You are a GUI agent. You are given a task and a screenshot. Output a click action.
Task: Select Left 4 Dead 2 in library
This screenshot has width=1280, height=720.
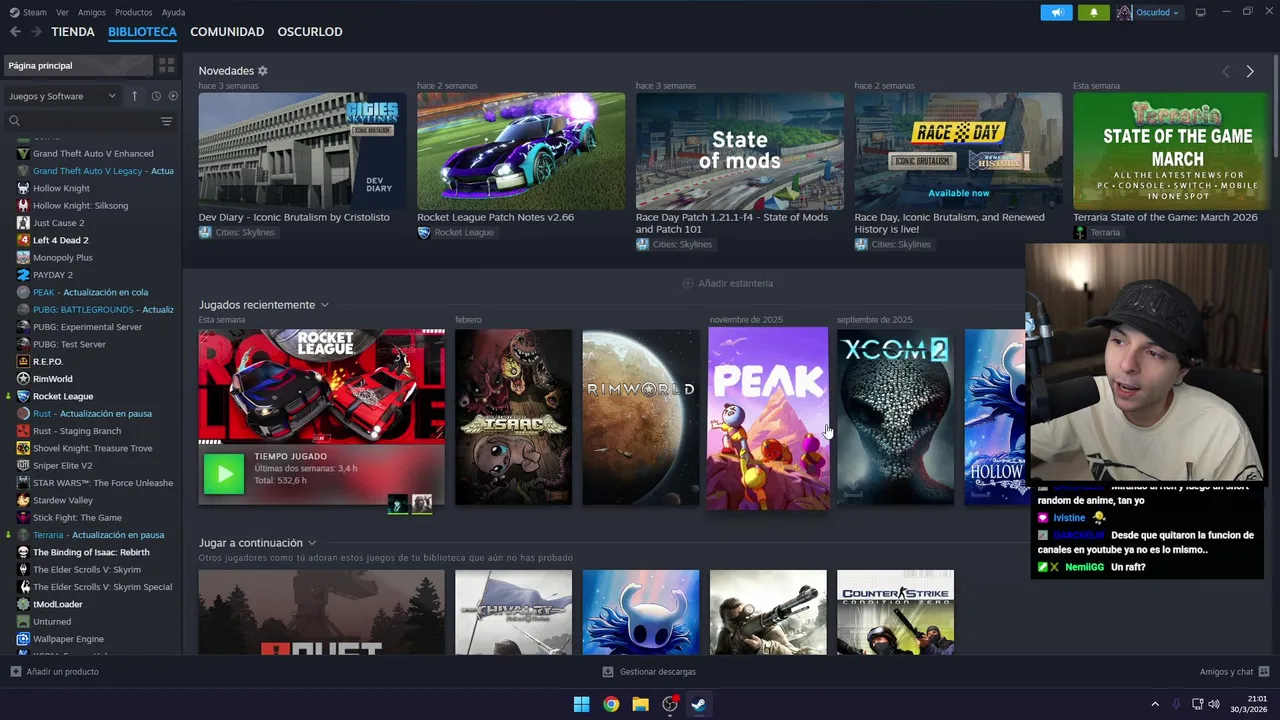coord(60,240)
